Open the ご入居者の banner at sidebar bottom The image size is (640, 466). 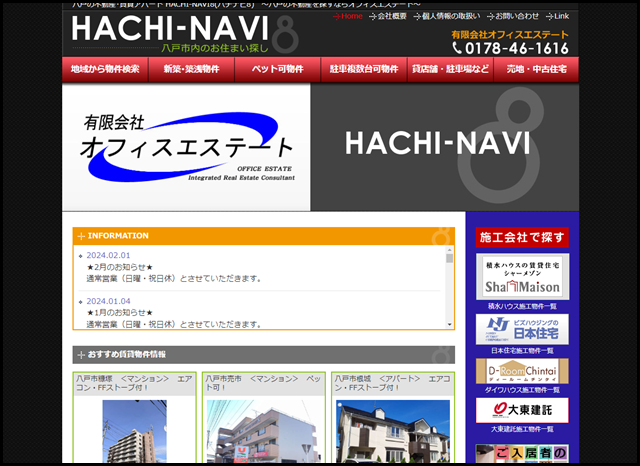coord(522,453)
